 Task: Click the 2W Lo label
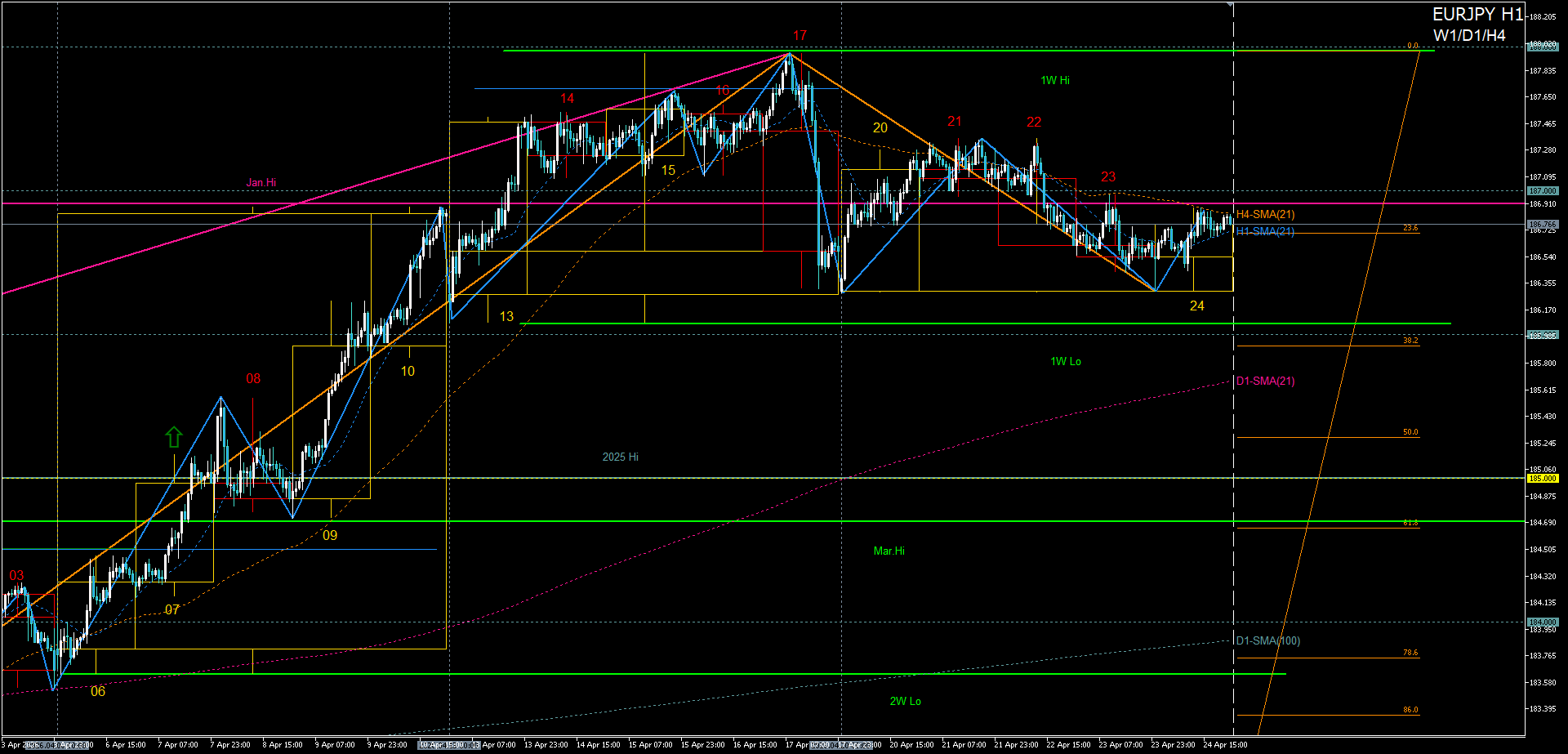tap(905, 702)
